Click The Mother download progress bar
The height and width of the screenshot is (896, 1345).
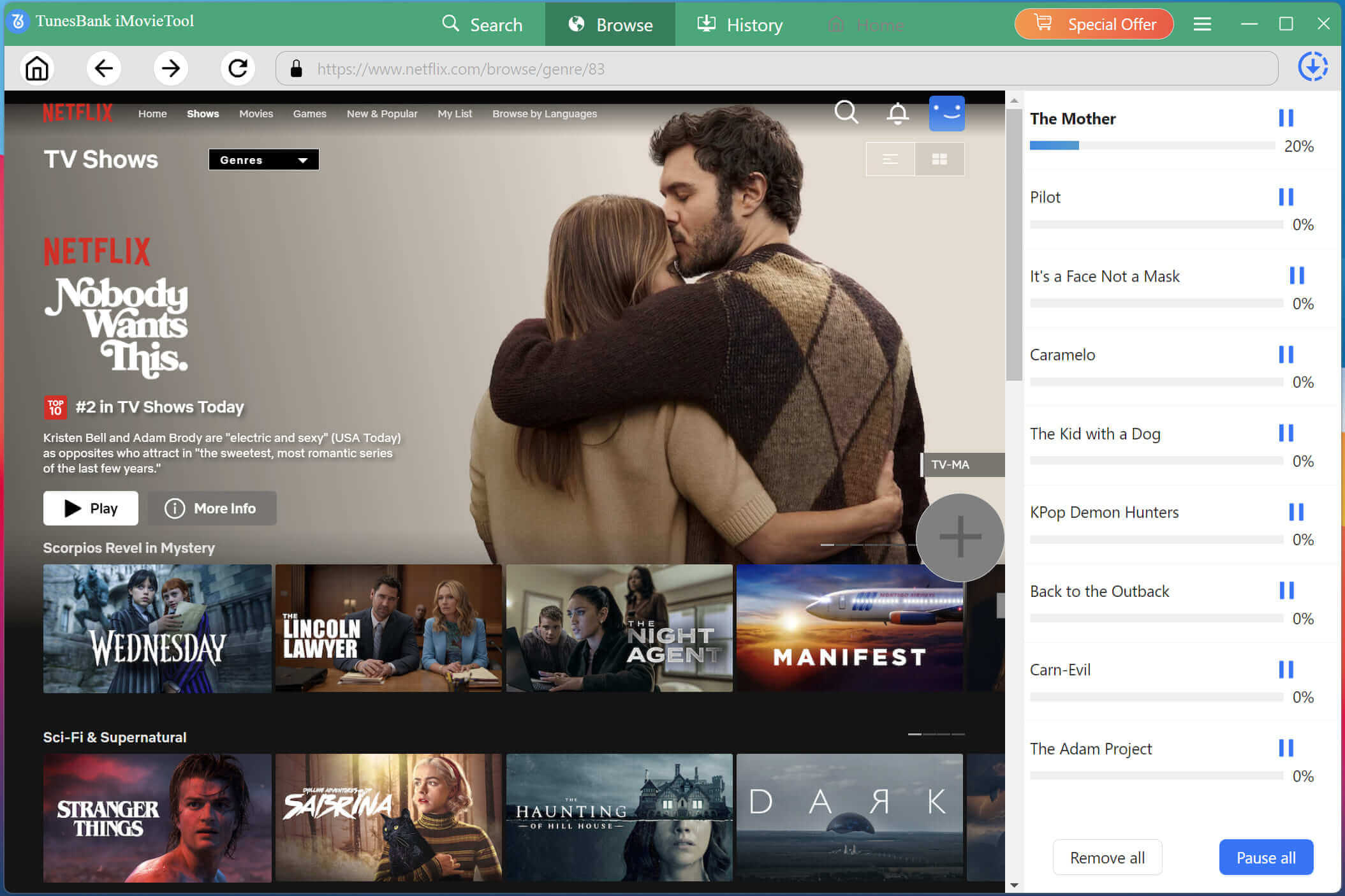(x=1152, y=145)
